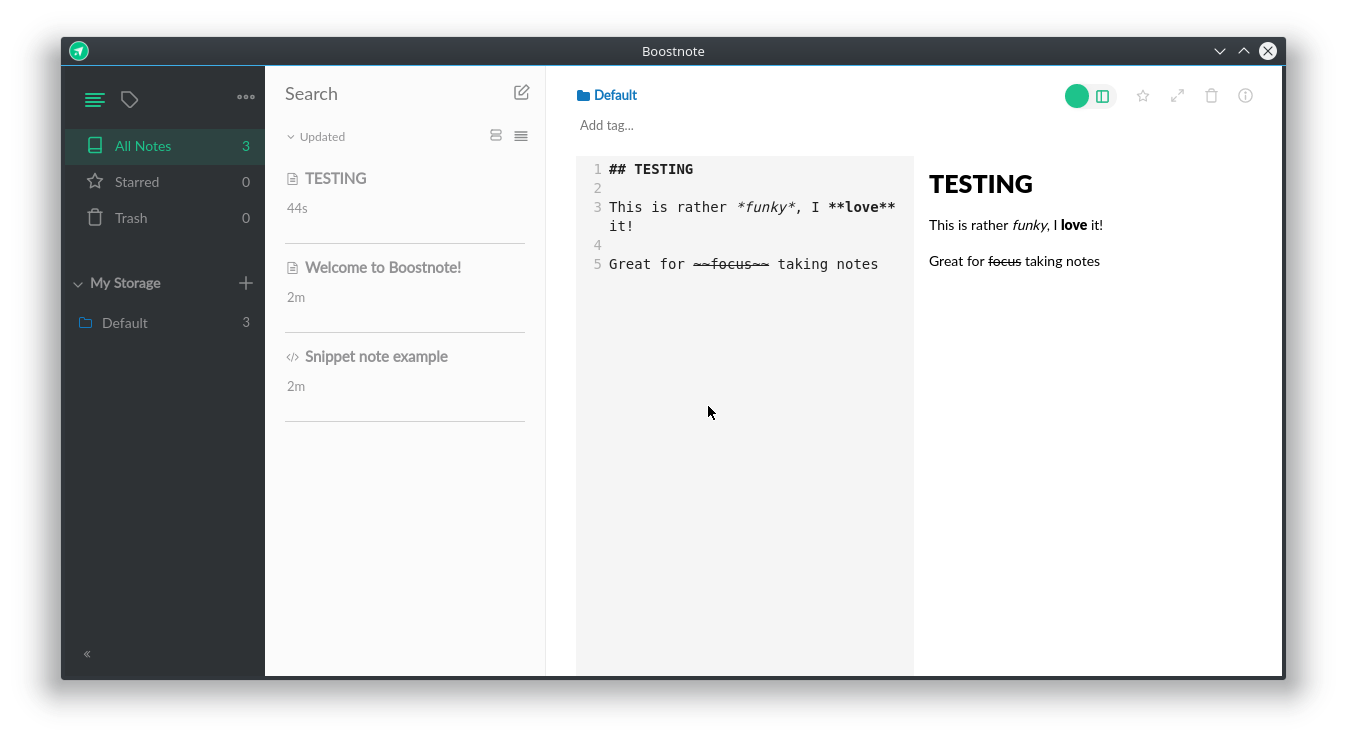Minimize the Boostnote window
The height and width of the screenshot is (741, 1347).
tap(1220, 51)
